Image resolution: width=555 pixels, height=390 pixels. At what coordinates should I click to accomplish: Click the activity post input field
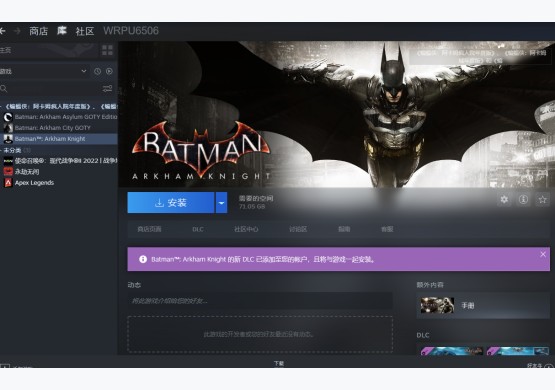tap(260, 301)
